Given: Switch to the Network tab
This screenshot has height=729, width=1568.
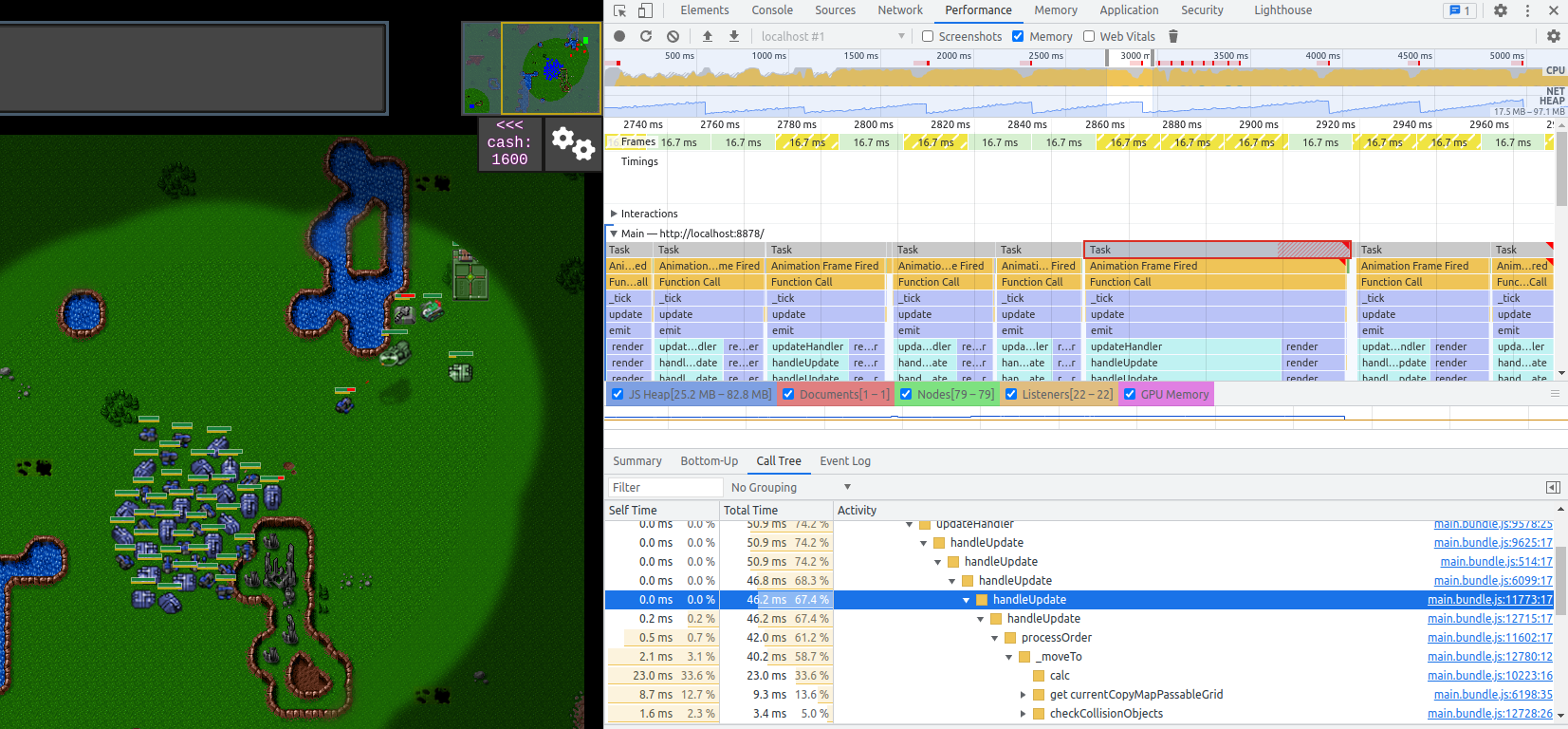Looking at the screenshot, I should tap(899, 10).
